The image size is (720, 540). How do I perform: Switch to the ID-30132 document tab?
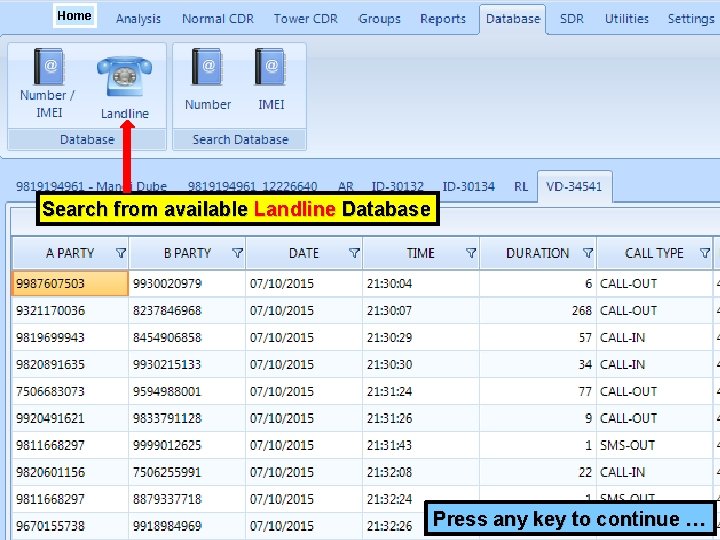(x=397, y=186)
